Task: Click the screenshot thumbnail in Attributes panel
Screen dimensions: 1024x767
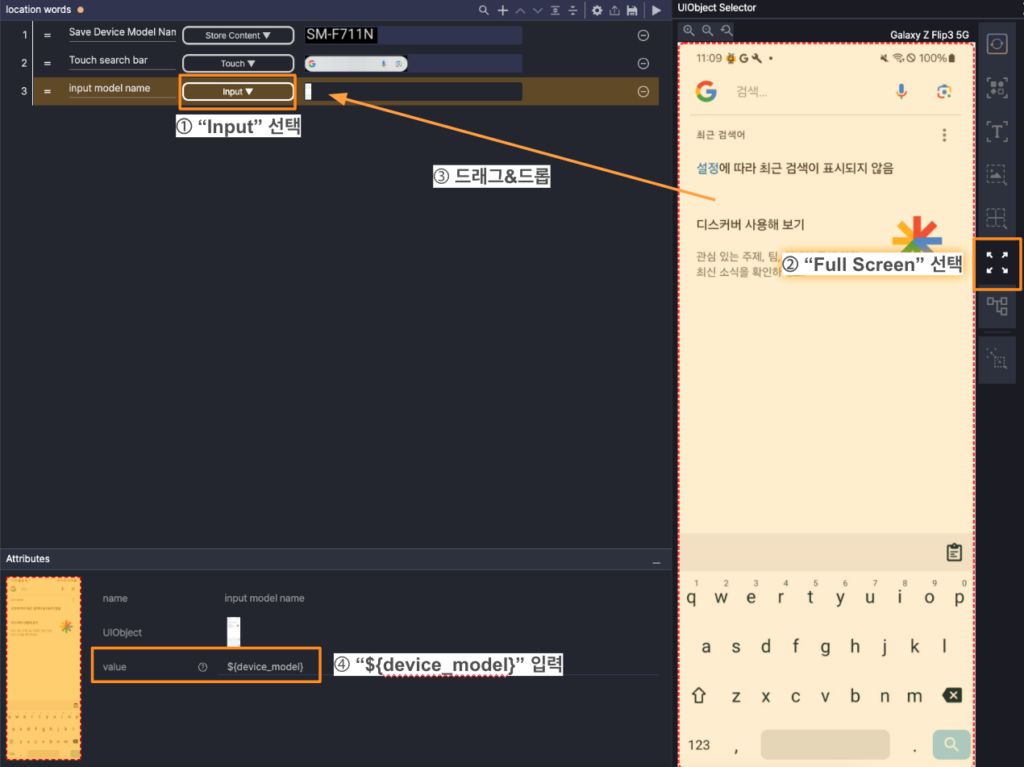Action: pos(43,667)
